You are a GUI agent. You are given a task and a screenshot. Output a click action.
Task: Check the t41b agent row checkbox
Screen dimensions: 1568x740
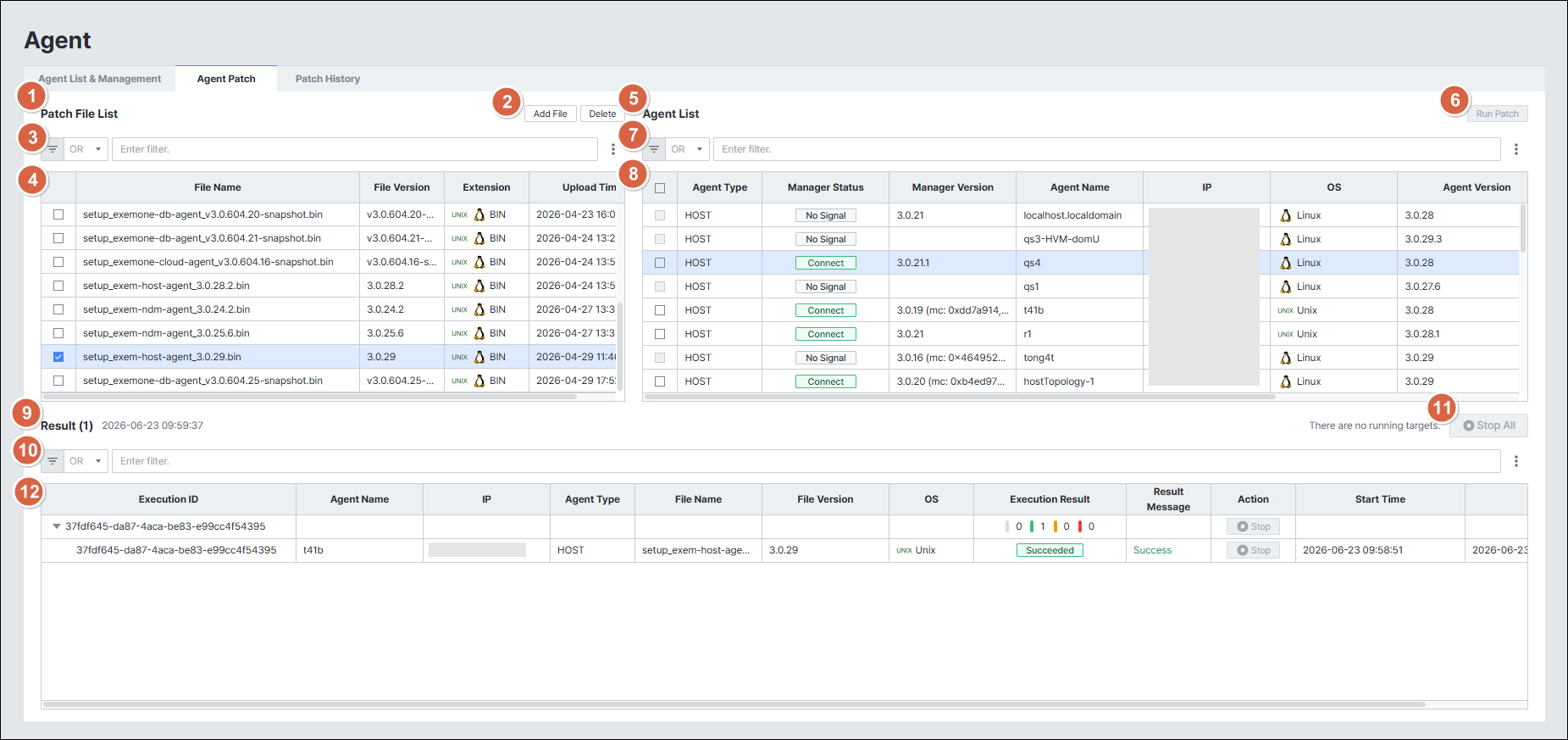point(660,310)
